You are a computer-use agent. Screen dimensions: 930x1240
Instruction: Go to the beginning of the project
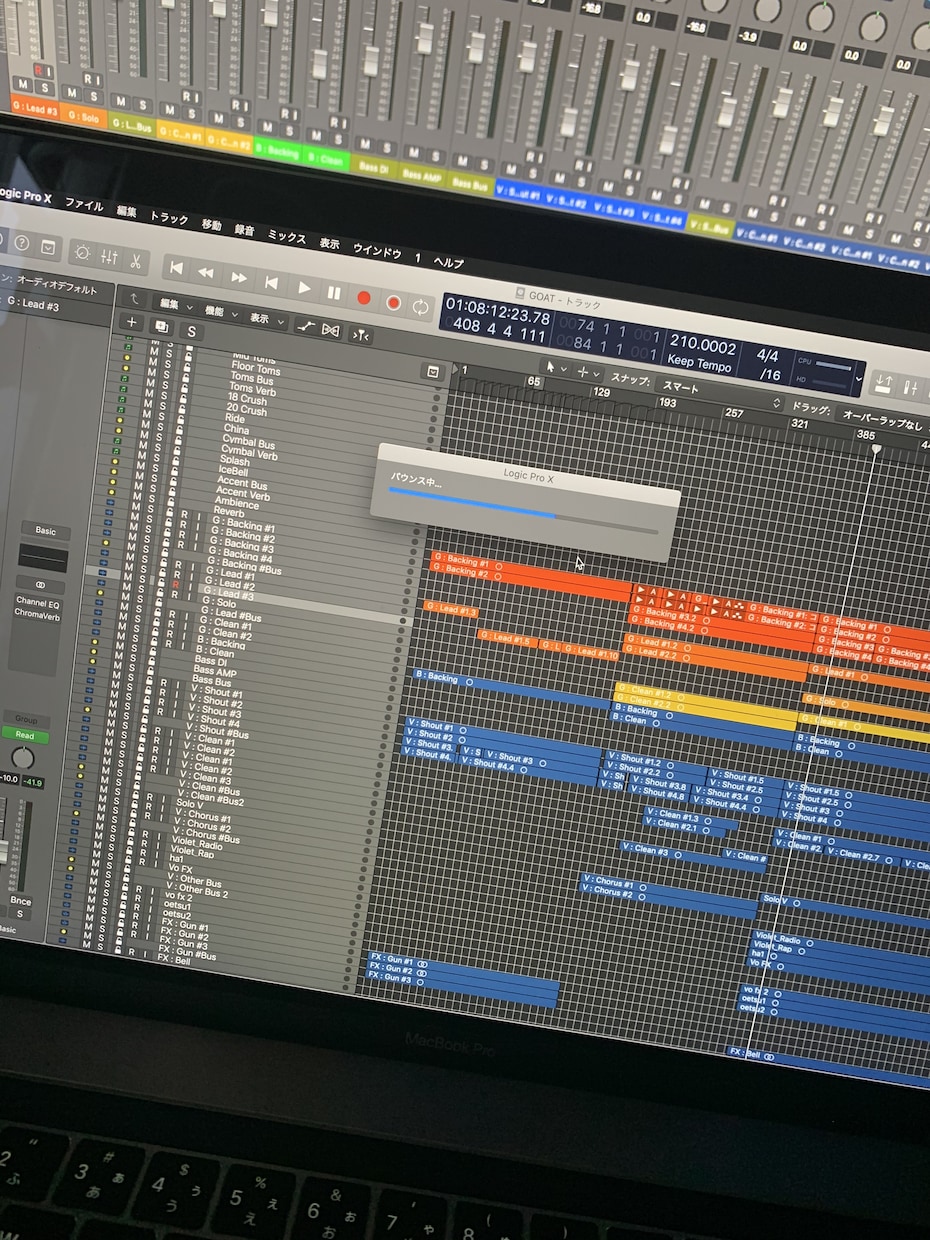tap(176, 267)
